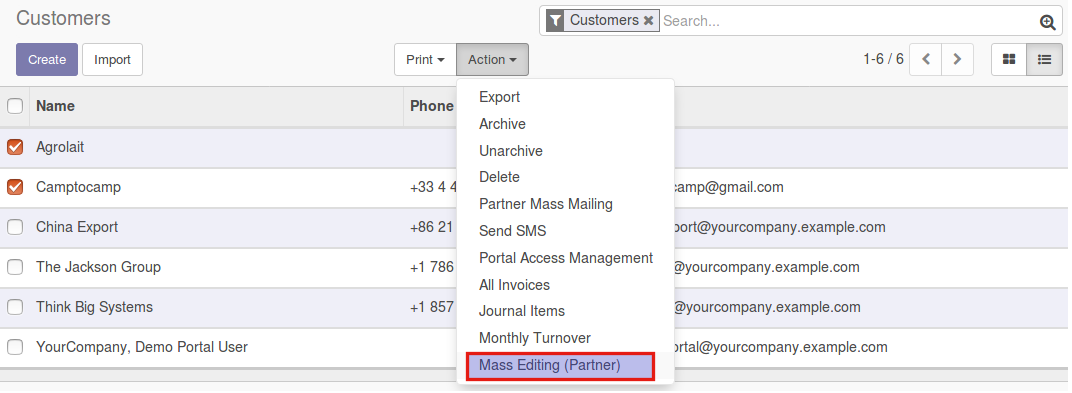This screenshot has height=393, width=1072.
Task: Uncheck the Agrolait row checkbox
Action: pos(14,147)
